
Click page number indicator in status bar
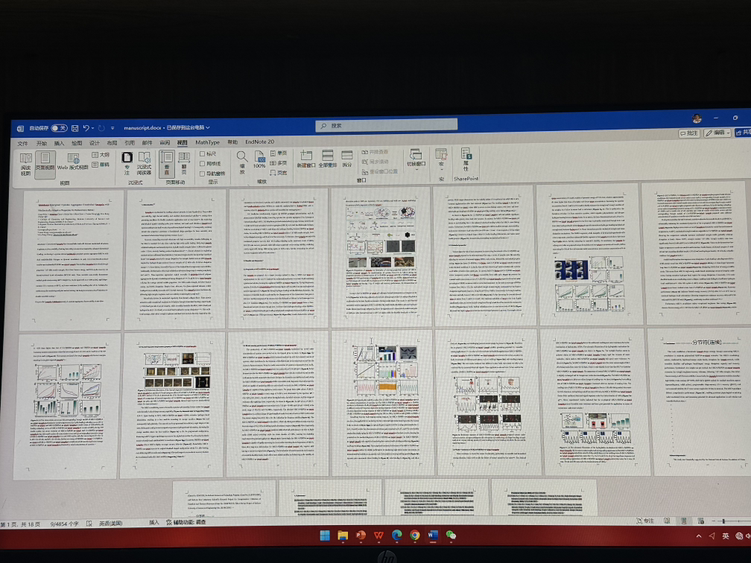[21, 524]
